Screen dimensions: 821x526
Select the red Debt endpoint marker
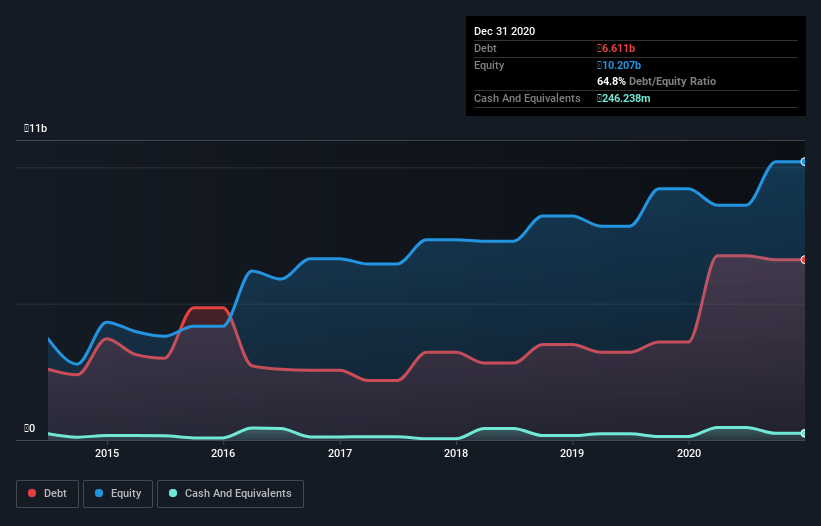[x=804, y=260]
